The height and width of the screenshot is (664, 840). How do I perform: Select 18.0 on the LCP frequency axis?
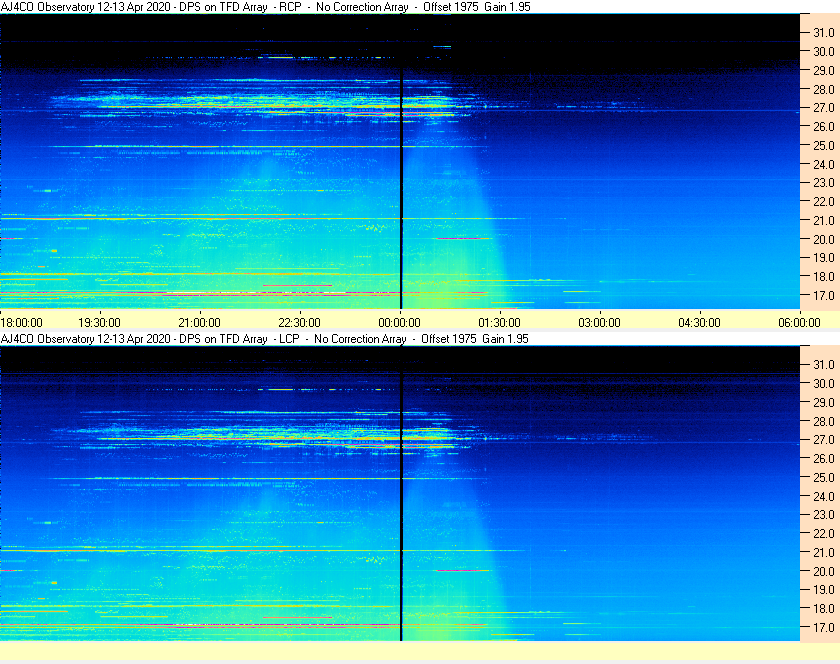coord(824,608)
